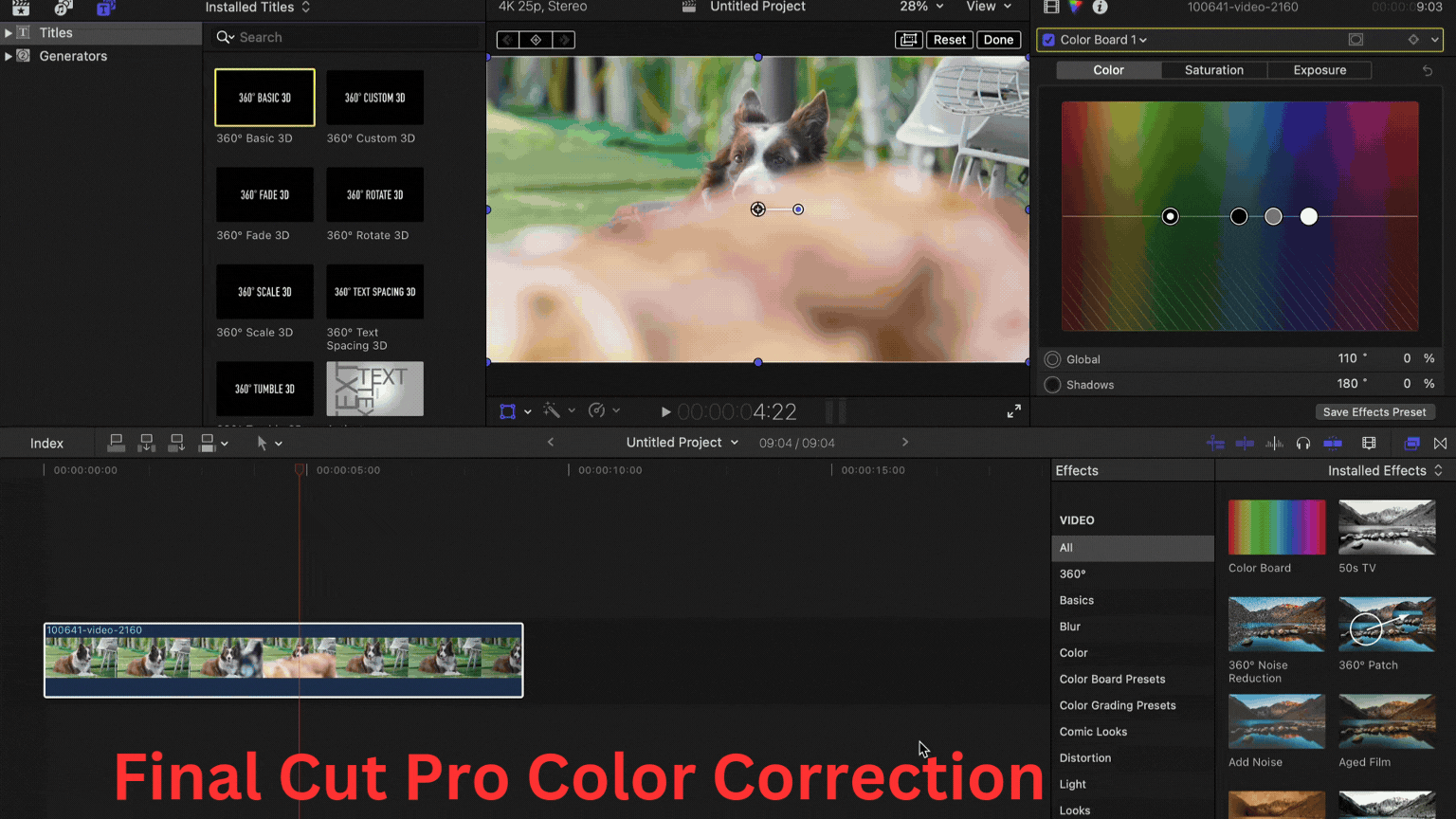Click the fit-to-frame icon beside Reset
The image size is (1456, 819).
click(x=908, y=40)
